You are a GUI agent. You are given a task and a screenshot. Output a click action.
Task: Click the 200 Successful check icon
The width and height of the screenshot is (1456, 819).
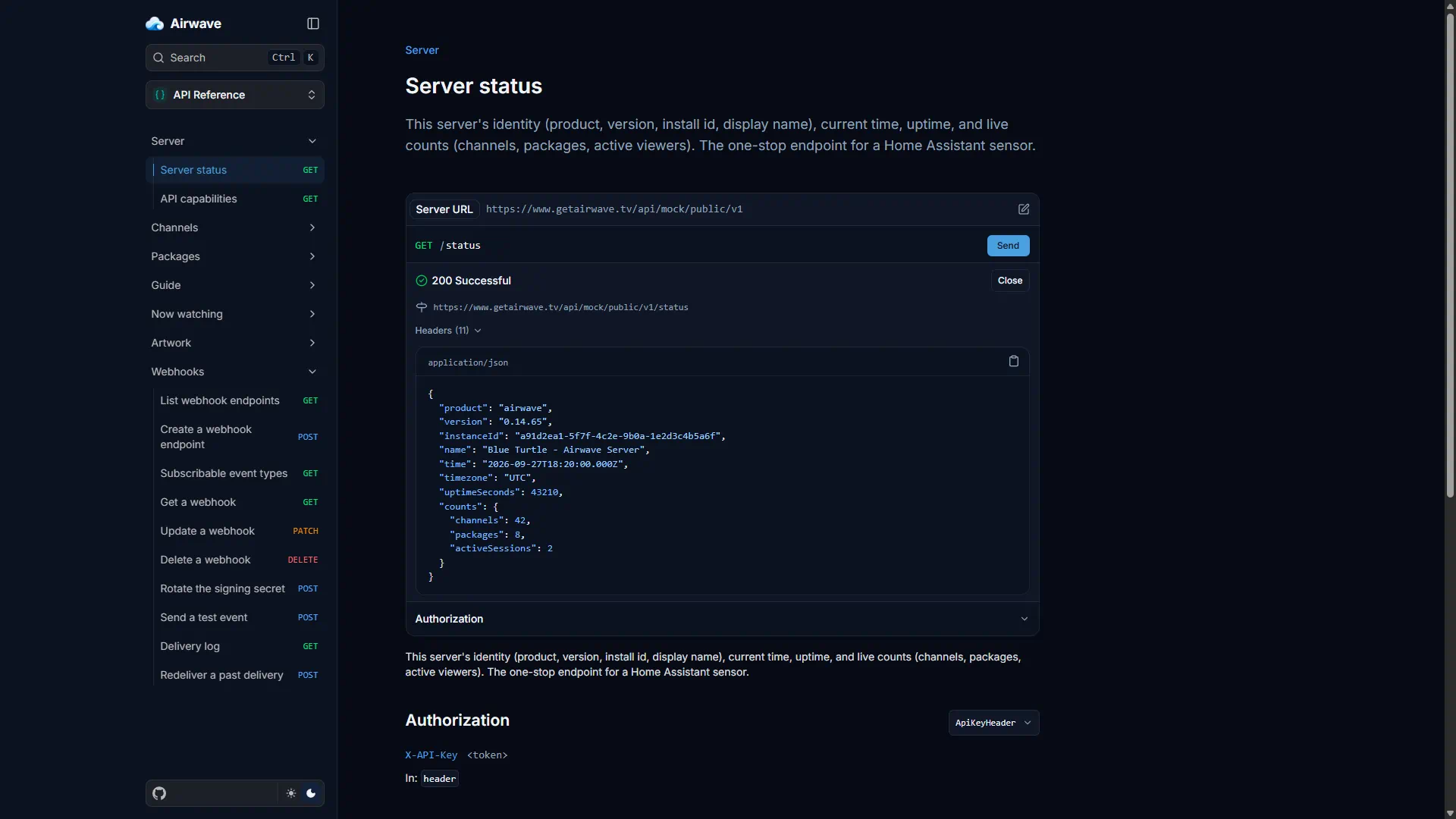click(422, 281)
